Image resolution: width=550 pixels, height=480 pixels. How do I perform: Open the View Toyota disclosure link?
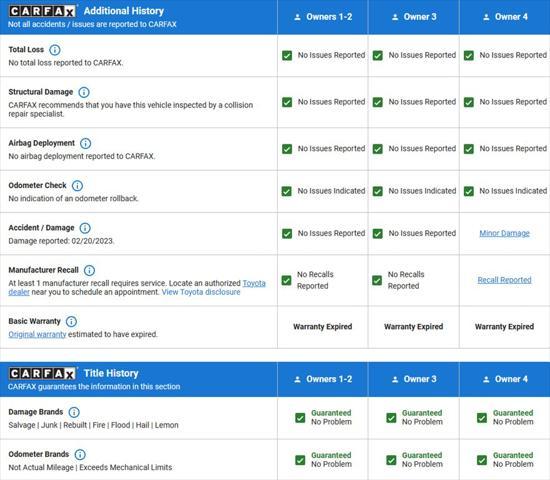201,292
